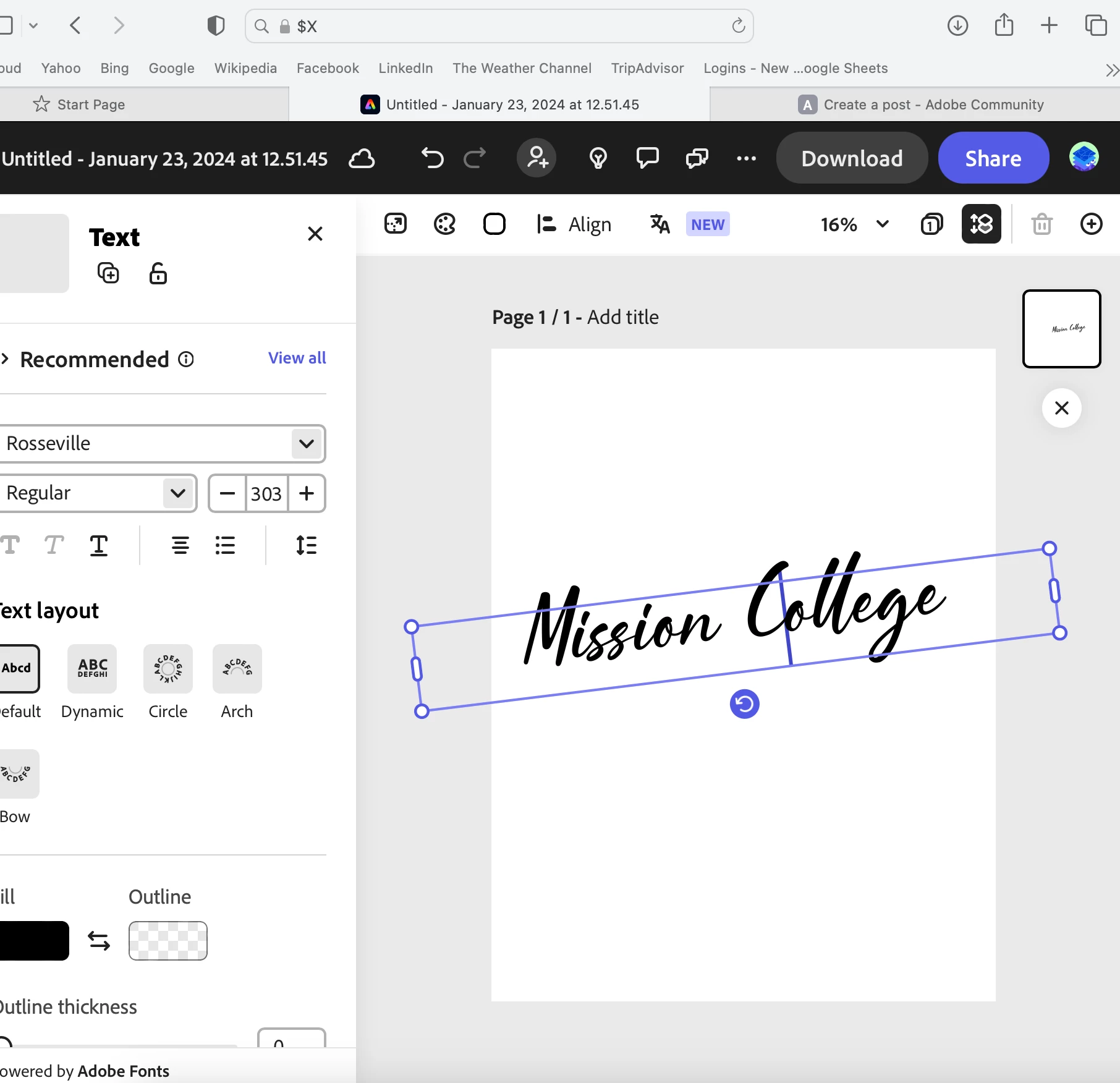Click the unlock padlock icon under Text
The image size is (1120, 1083).
click(158, 273)
